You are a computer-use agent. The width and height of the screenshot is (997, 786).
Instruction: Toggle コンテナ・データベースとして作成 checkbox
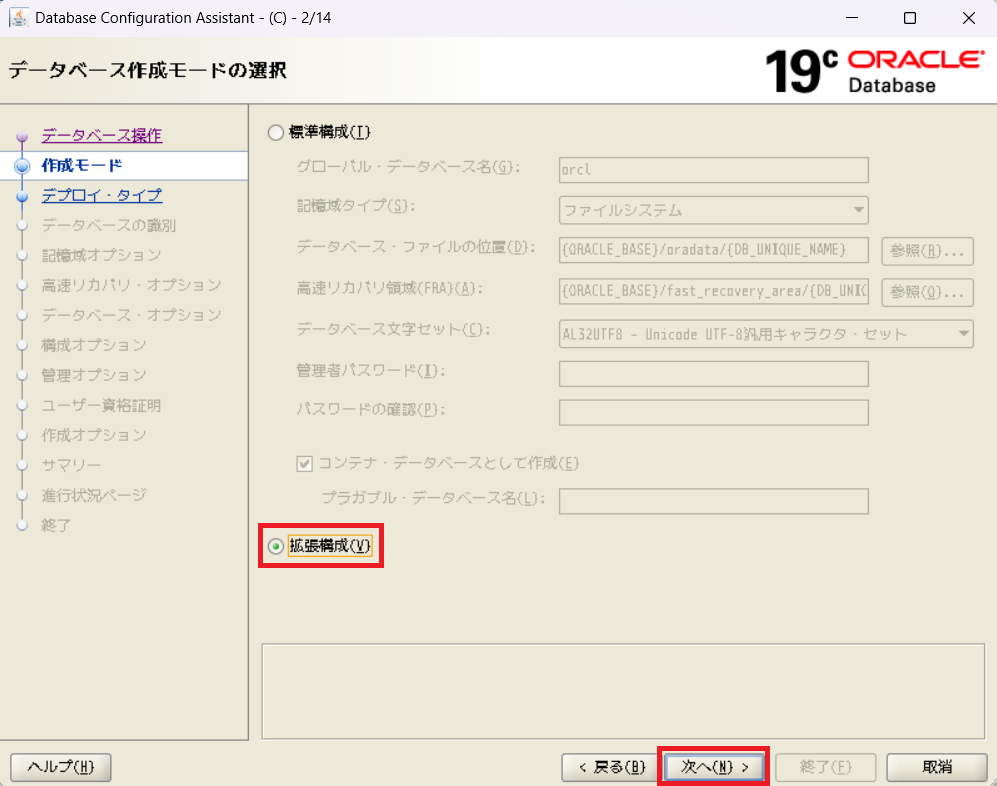click(x=305, y=463)
